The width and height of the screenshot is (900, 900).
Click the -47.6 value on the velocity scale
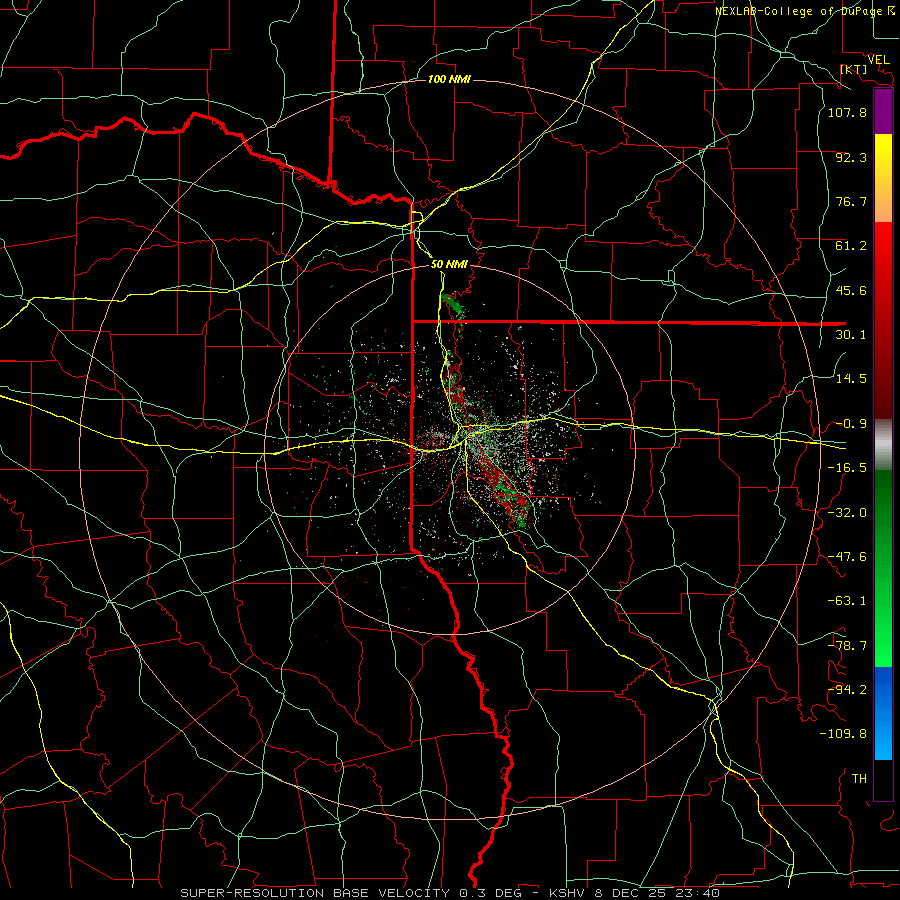coord(847,557)
